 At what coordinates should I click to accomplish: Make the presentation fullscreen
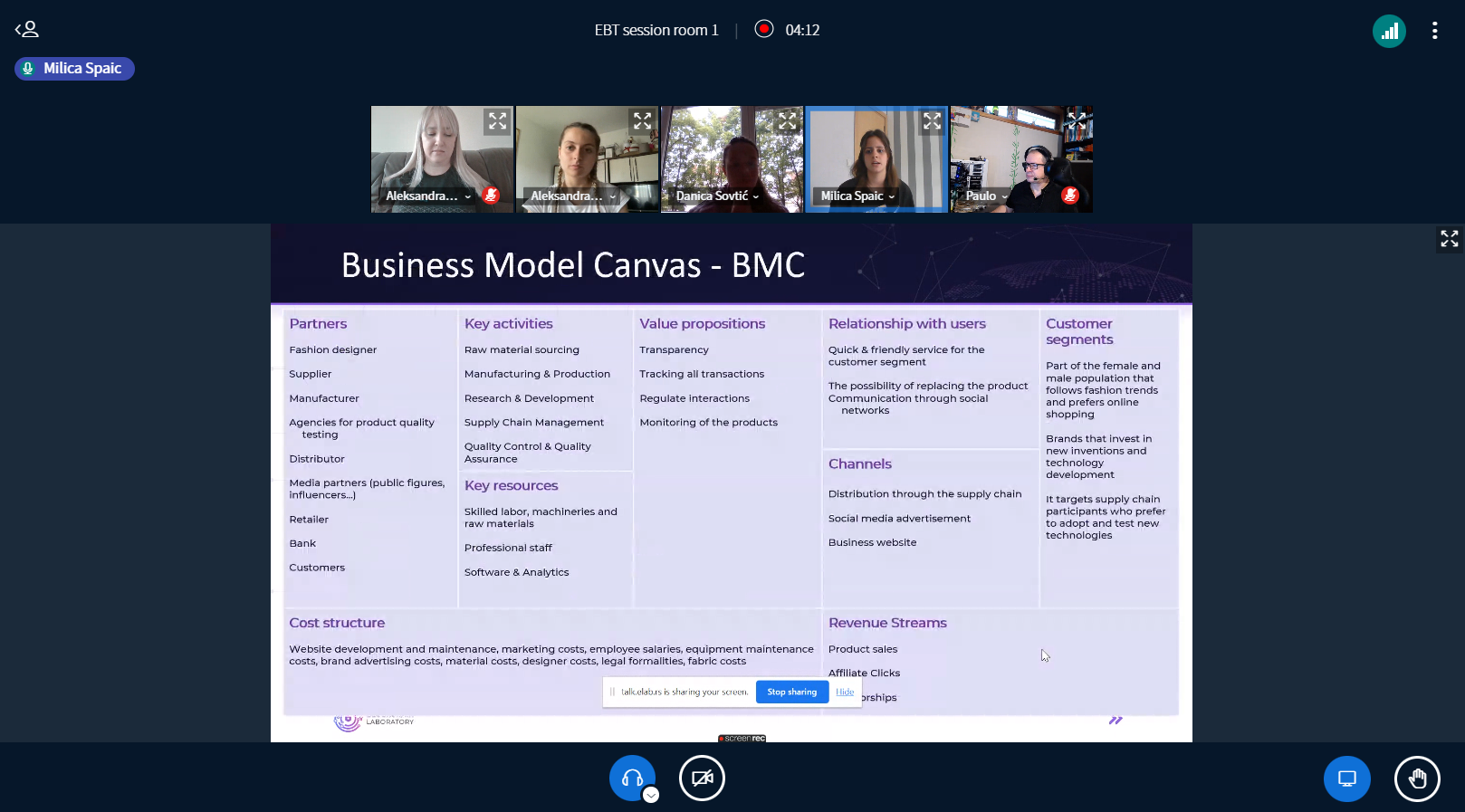click(x=1449, y=238)
